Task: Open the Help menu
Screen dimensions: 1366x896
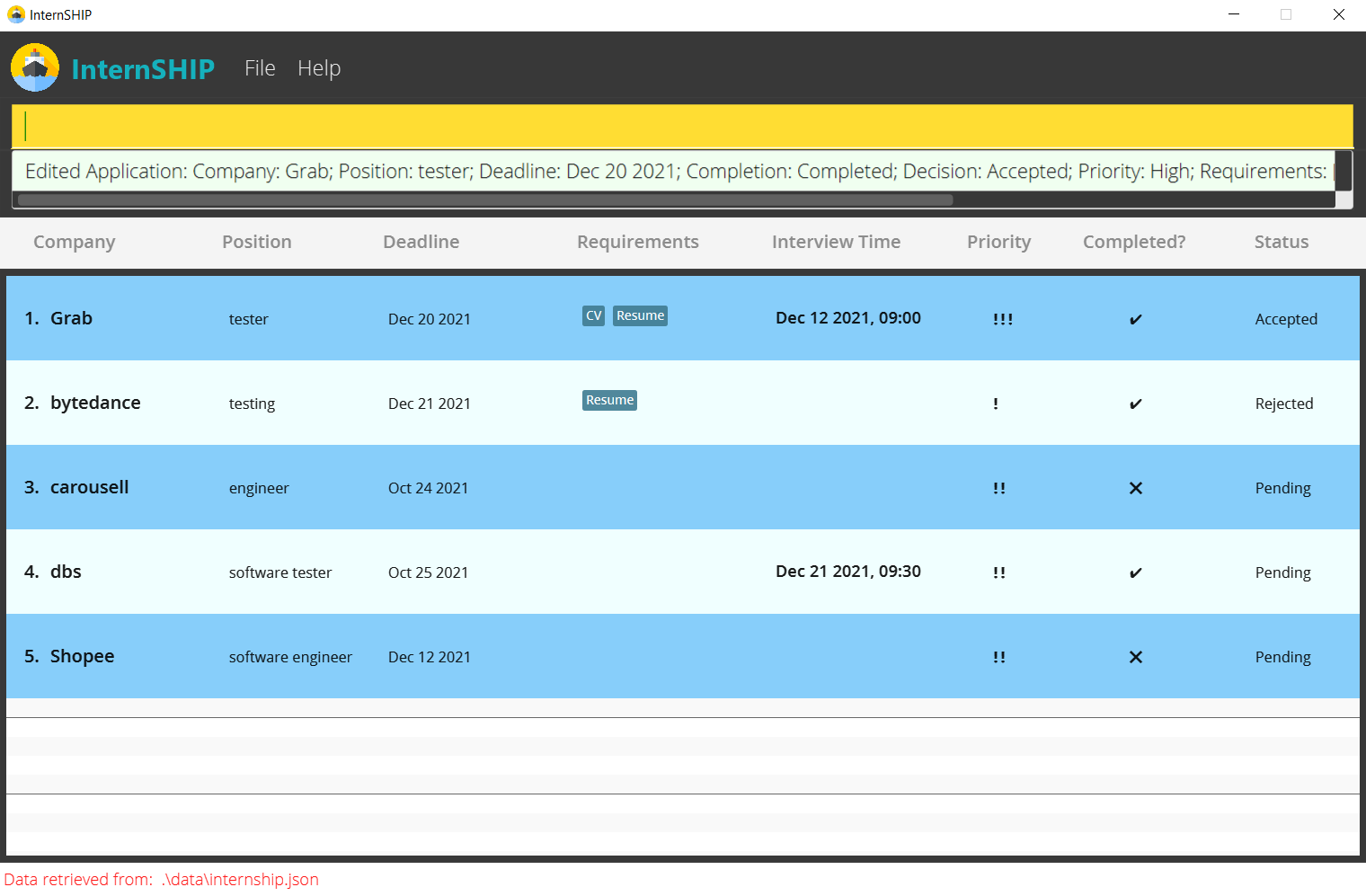Action: coord(319,68)
